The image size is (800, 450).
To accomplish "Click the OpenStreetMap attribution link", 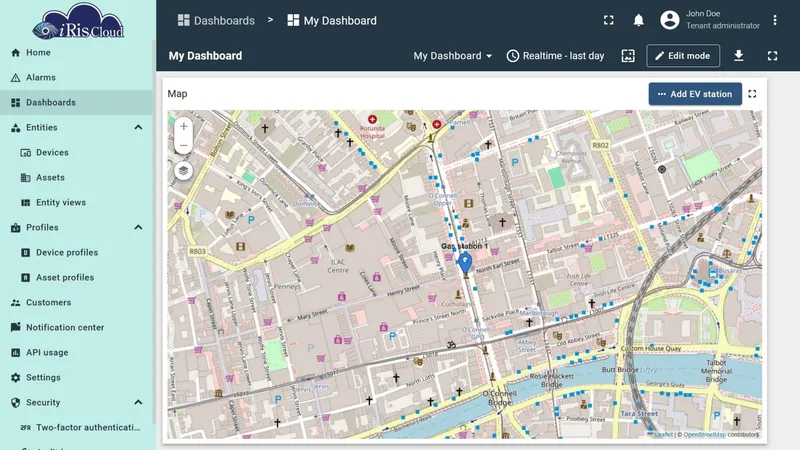I will (704, 435).
